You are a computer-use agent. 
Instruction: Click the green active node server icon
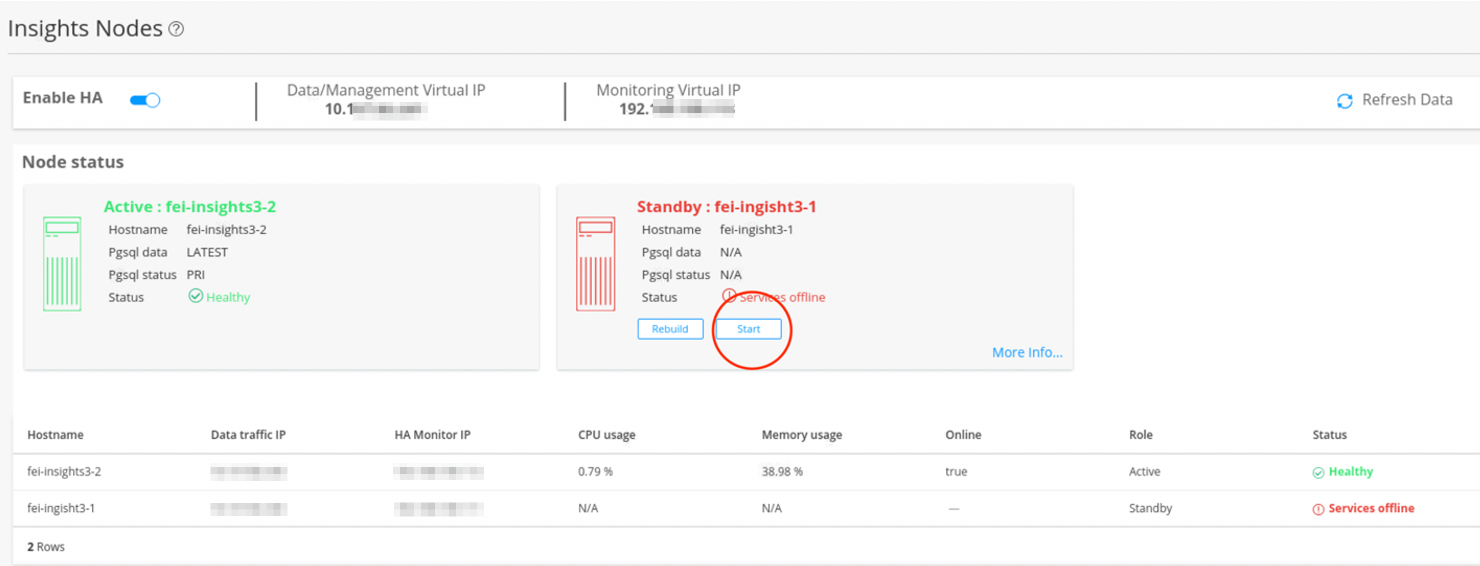pos(62,264)
